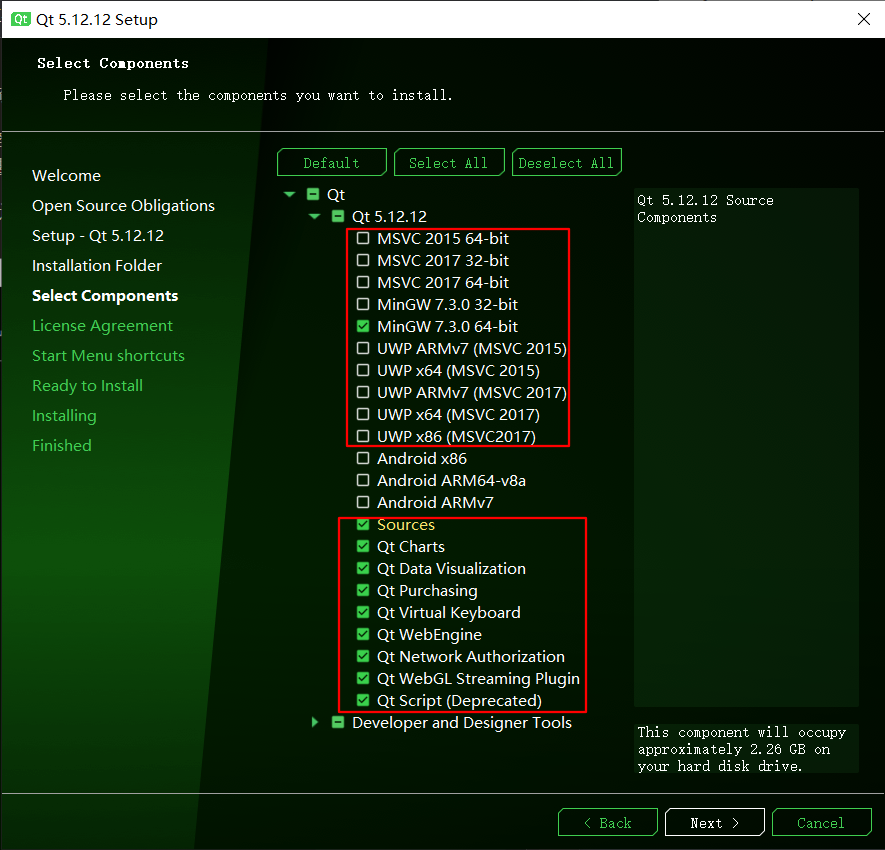Check MinGW 7.3.0 32-bit checkbox

pos(363,304)
